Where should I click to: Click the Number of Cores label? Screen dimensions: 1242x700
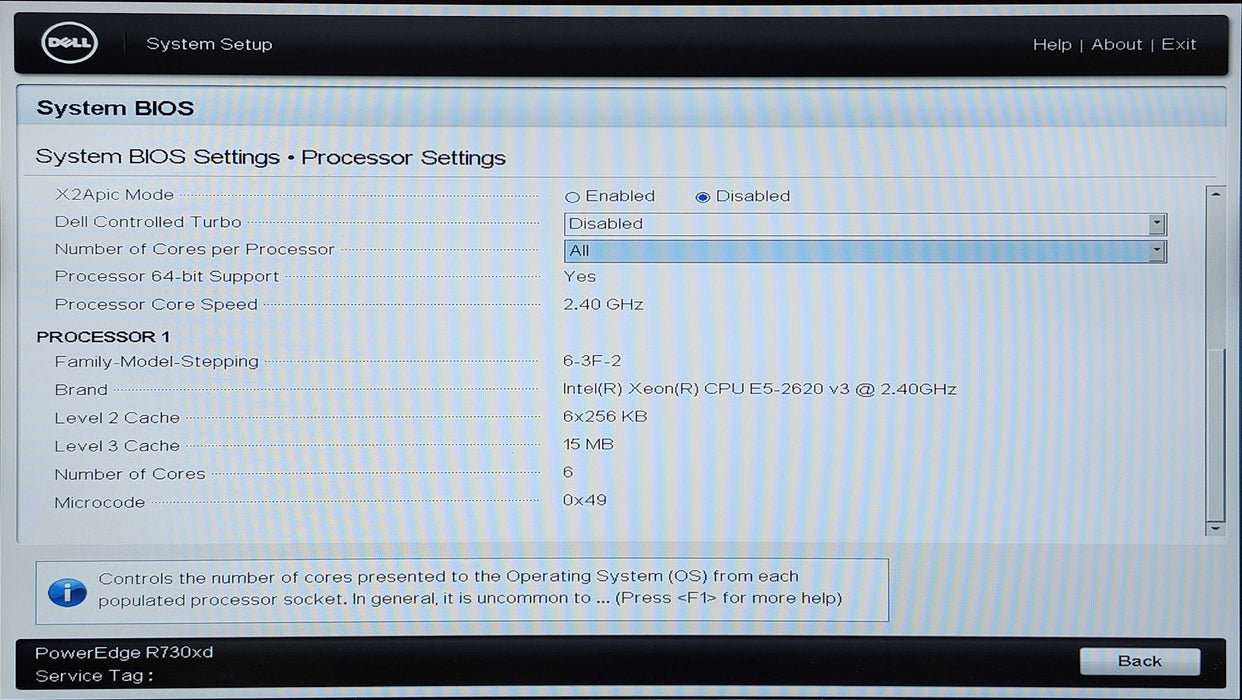point(130,474)
